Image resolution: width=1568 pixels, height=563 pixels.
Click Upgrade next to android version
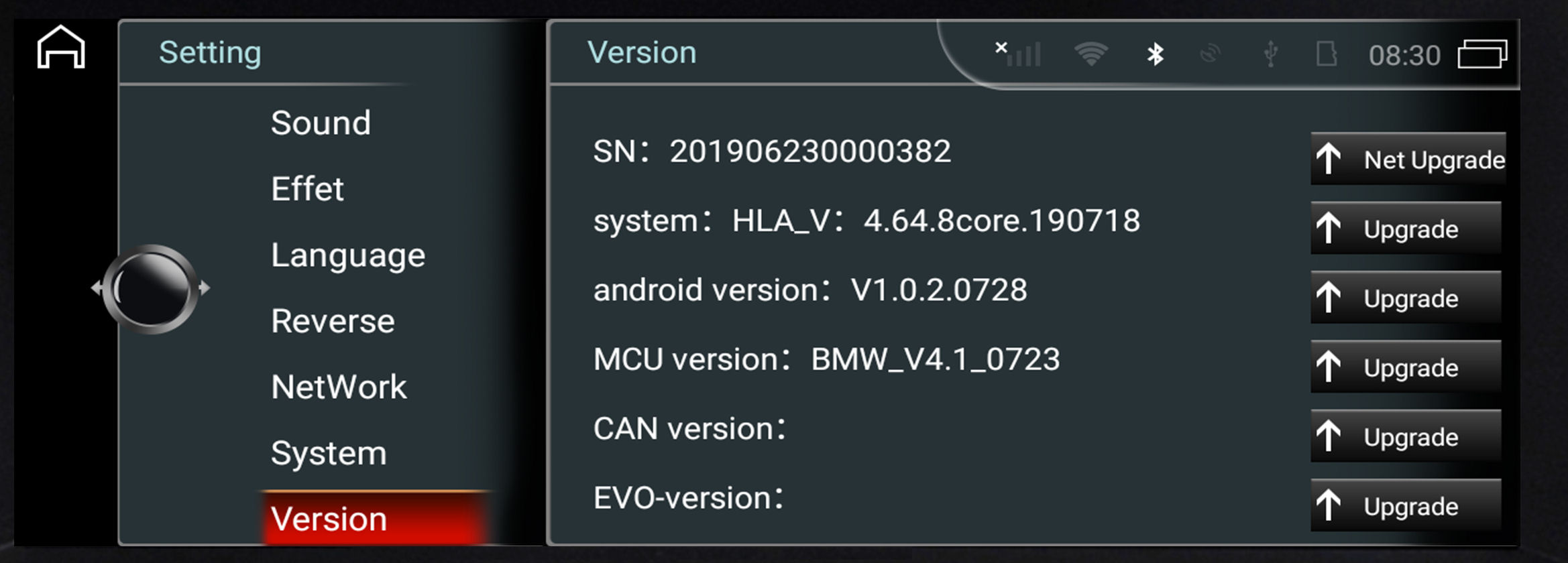(1406, 298)
